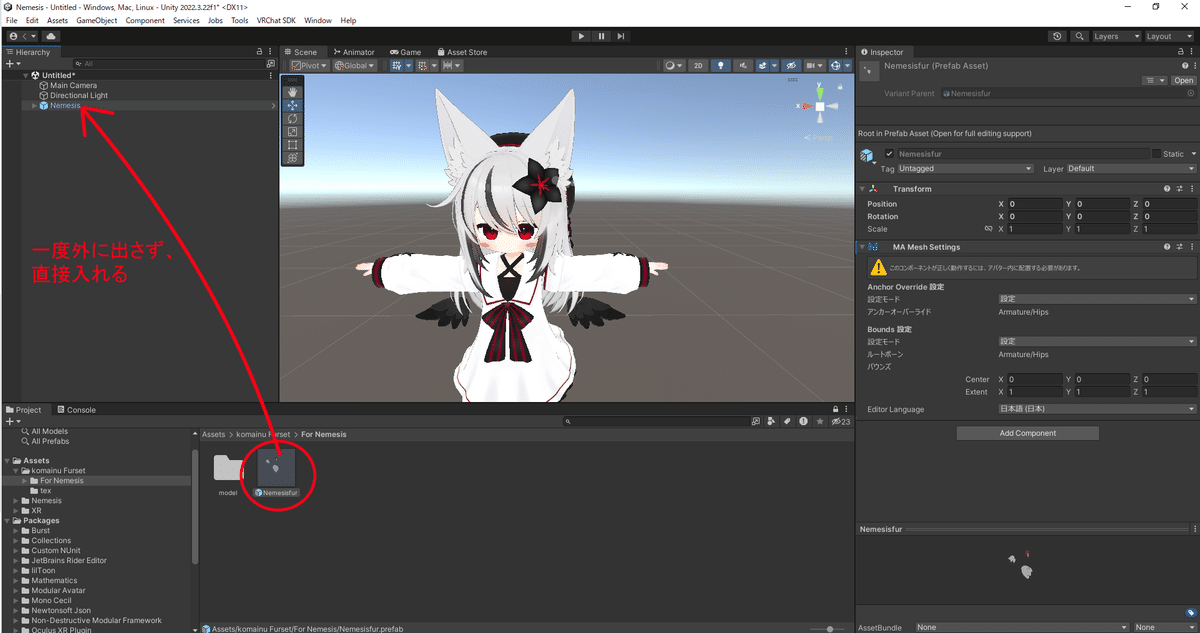This screenshot has width=1200, height=633.
Task: Select the Move tool in Scene
Action: click(292, 105)
